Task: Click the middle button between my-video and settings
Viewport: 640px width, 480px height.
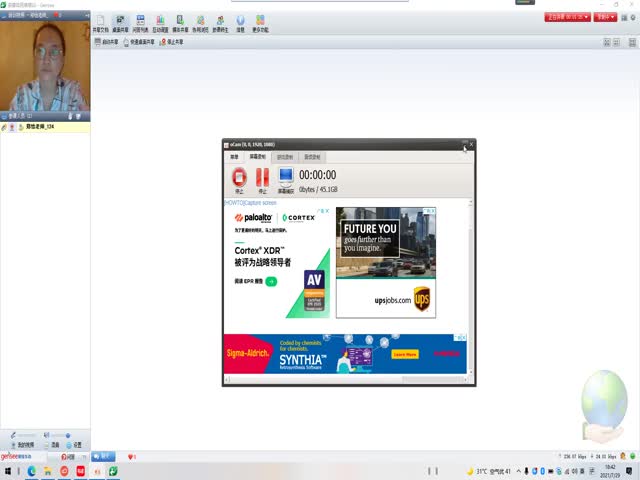Action: pos(52,445)
